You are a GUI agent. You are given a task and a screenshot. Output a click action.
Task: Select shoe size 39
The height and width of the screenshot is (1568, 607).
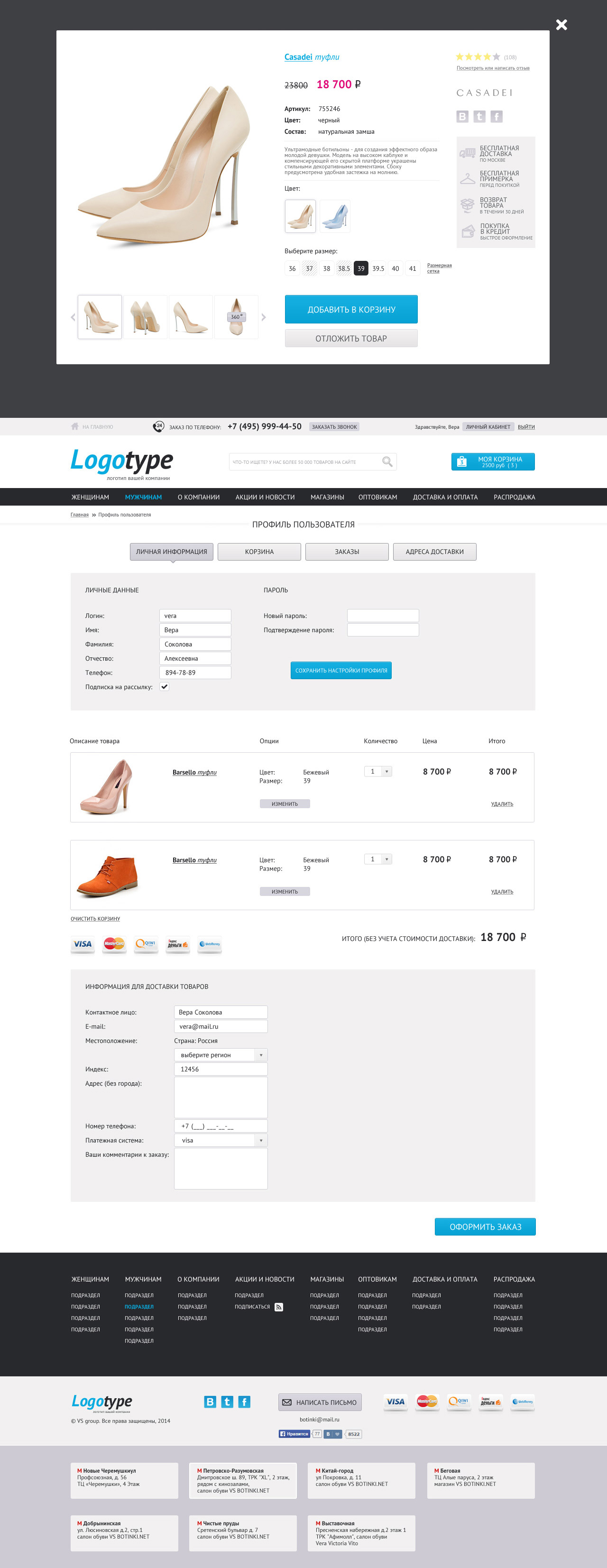[x=361, y=268]
